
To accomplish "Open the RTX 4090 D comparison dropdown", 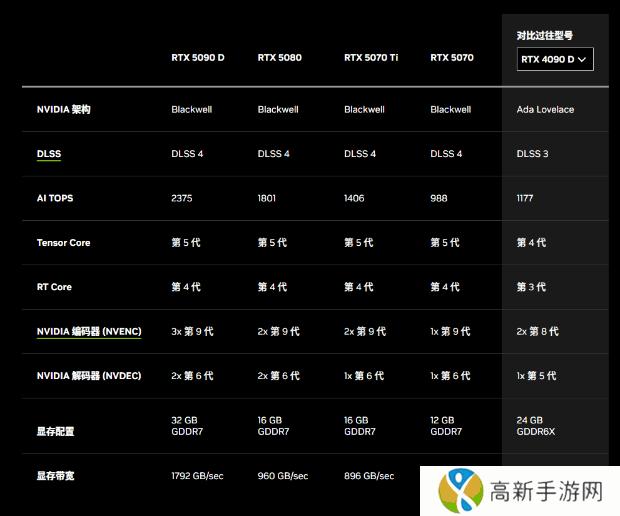I will pyautogui.click(x=555, y=59).
